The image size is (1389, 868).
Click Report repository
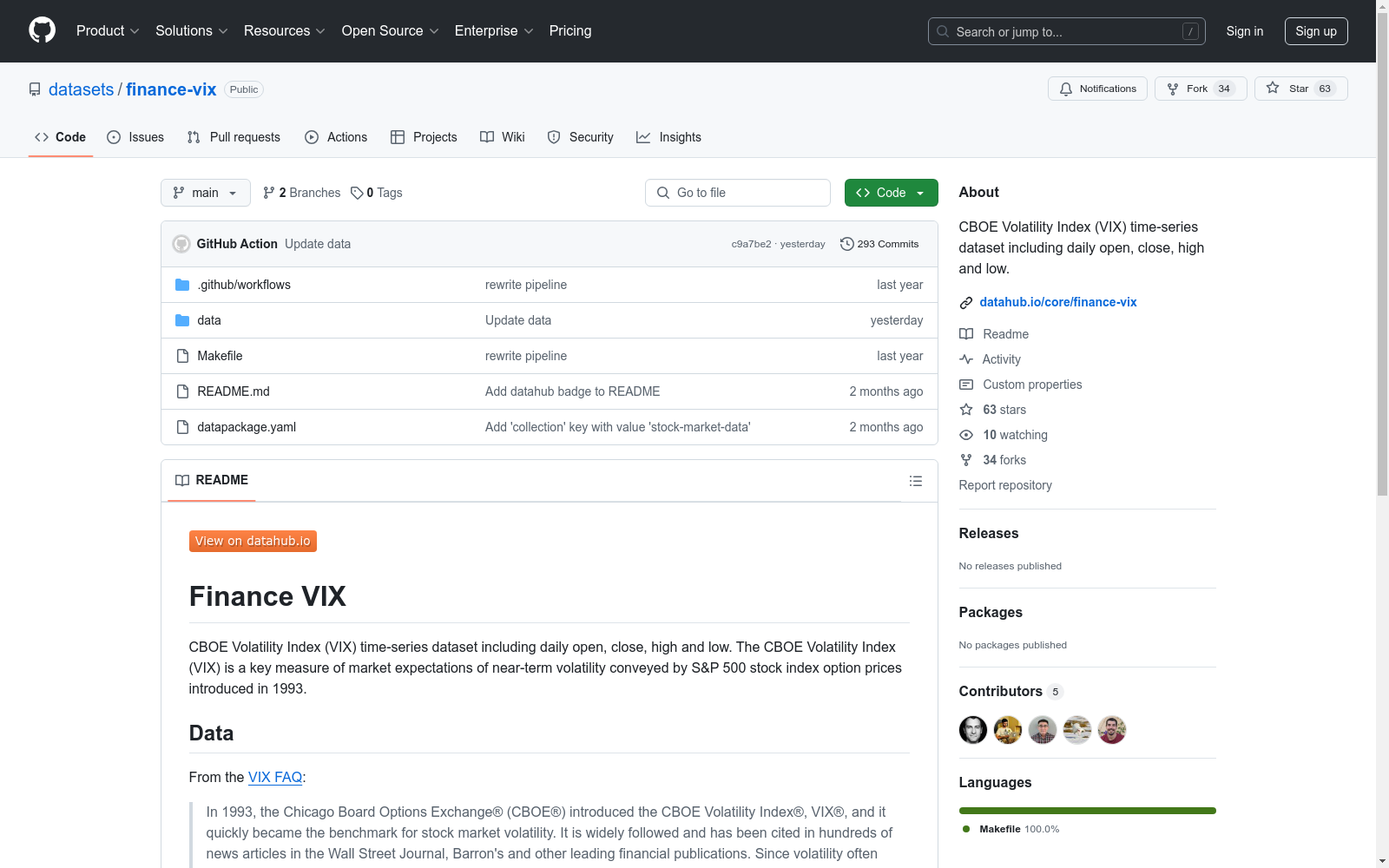click(x=1005, y=485)
